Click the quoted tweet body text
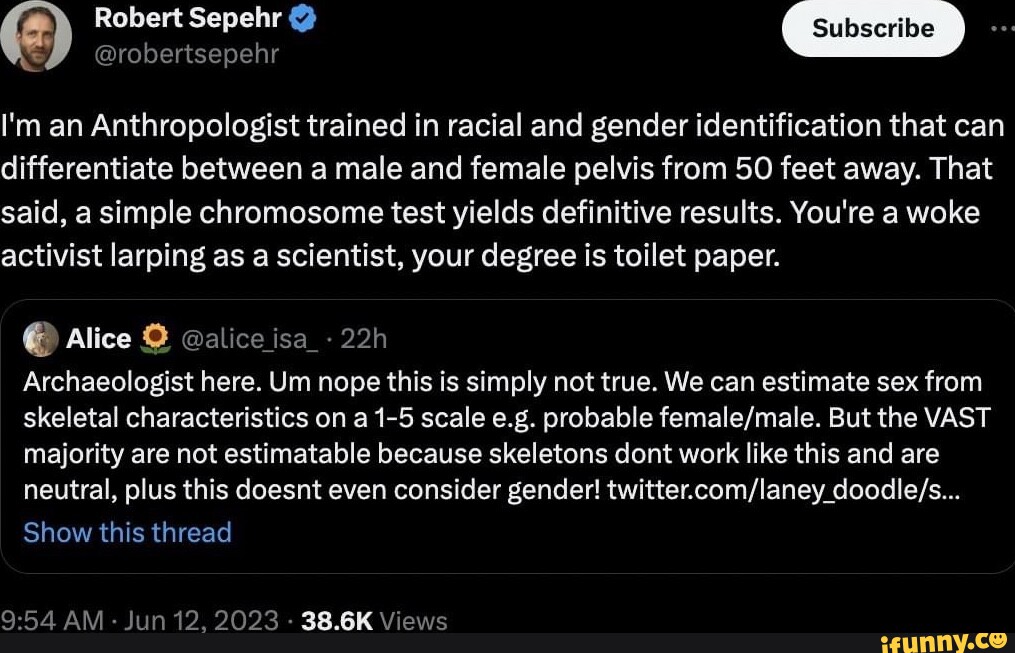Viewport: 1015px width, 653px height. click(500, 437)
